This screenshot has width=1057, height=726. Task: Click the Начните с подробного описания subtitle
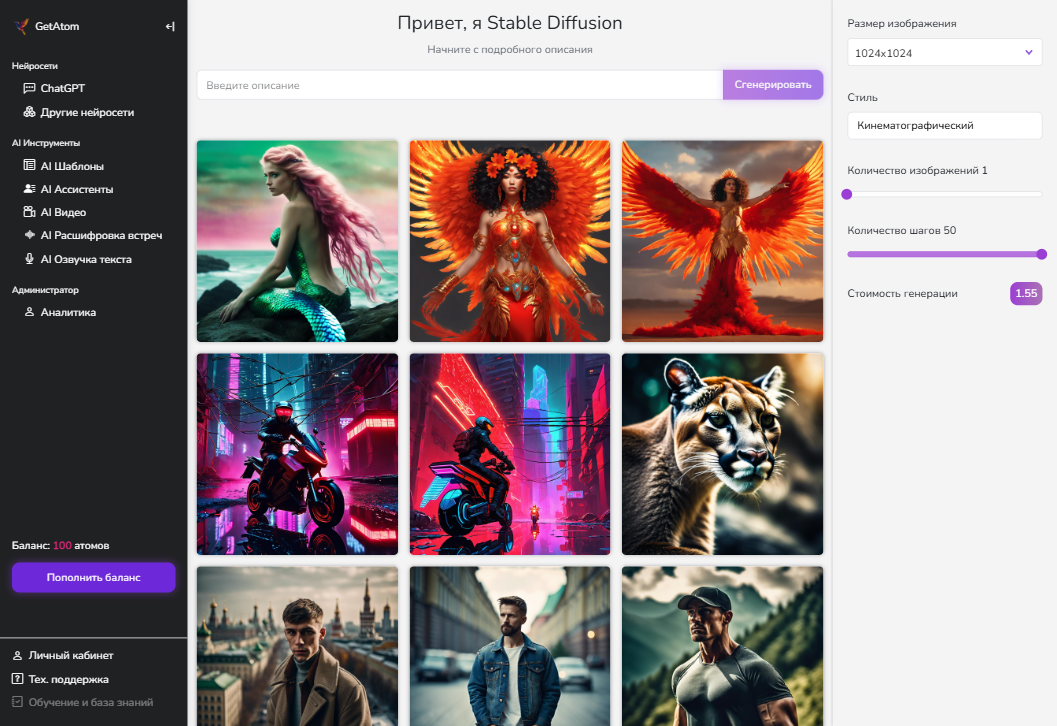[x=510, y=49]
